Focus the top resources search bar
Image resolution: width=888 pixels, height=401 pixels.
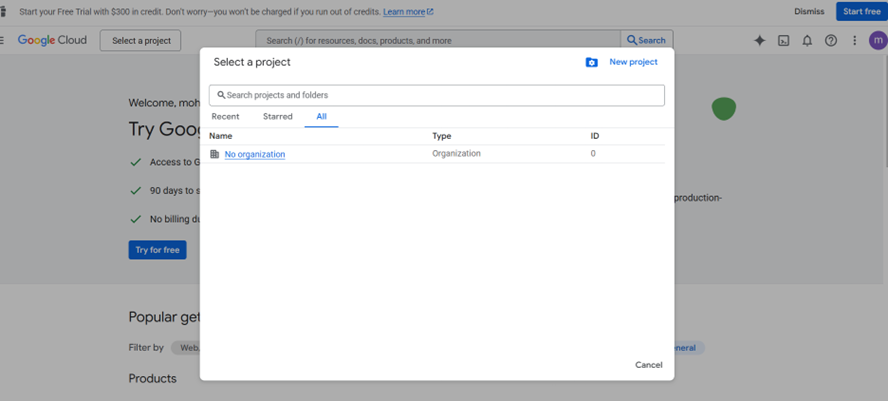point(438,41)
